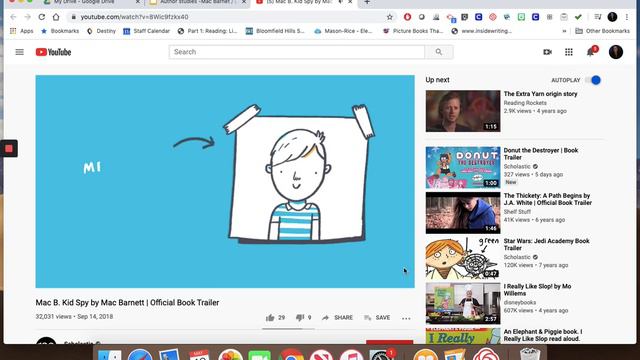Open the YouTube hamburger guide menu
640x360 pixels.
[20, 52]
